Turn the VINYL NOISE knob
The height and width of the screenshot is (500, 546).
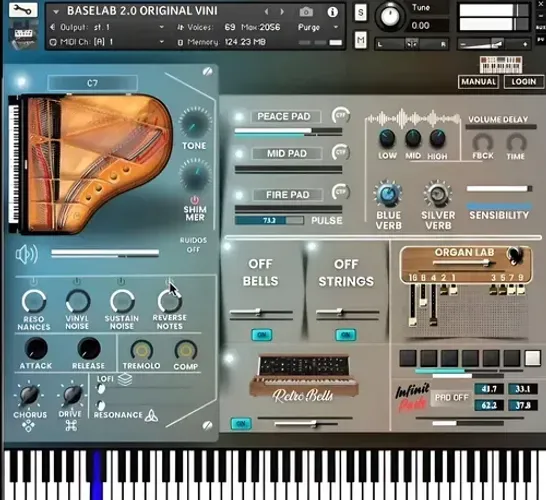coord(77,301)
